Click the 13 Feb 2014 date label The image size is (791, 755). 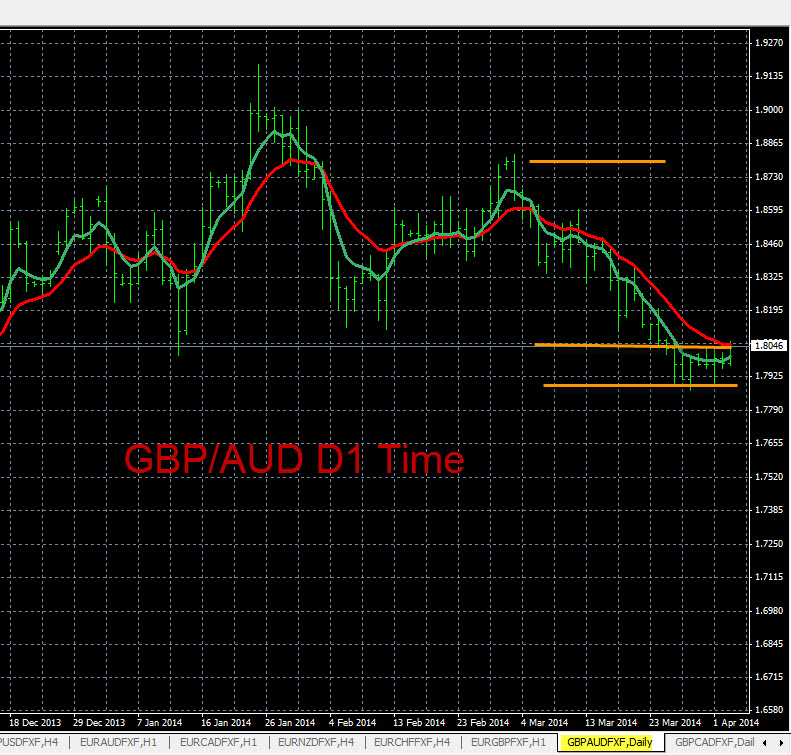point(419,723)
